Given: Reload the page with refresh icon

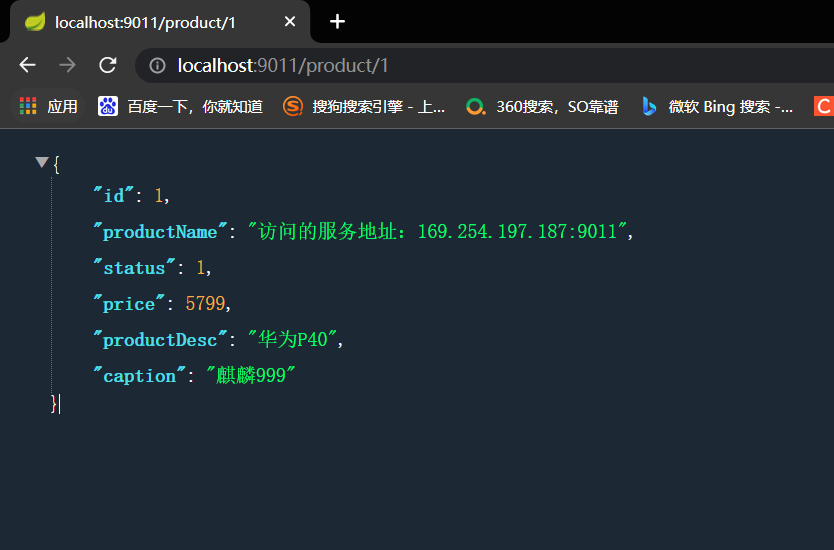Looking at the screenshot, I should (x=108, y=65).
